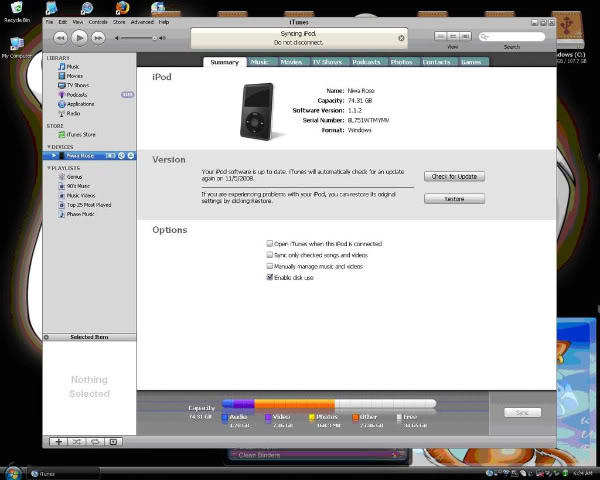Switch to the Movies tab
Screen dimensions: 600x480
point(291,62)
